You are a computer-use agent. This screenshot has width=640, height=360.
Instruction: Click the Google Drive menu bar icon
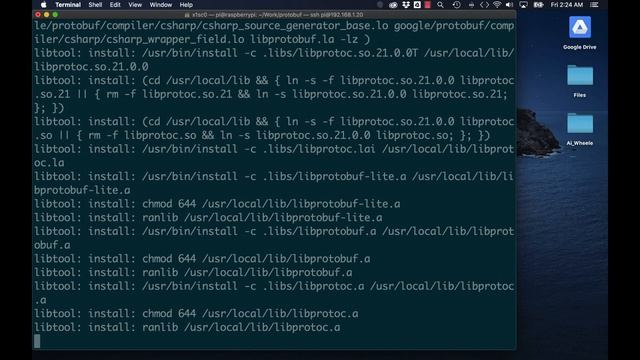coord(417,5)
